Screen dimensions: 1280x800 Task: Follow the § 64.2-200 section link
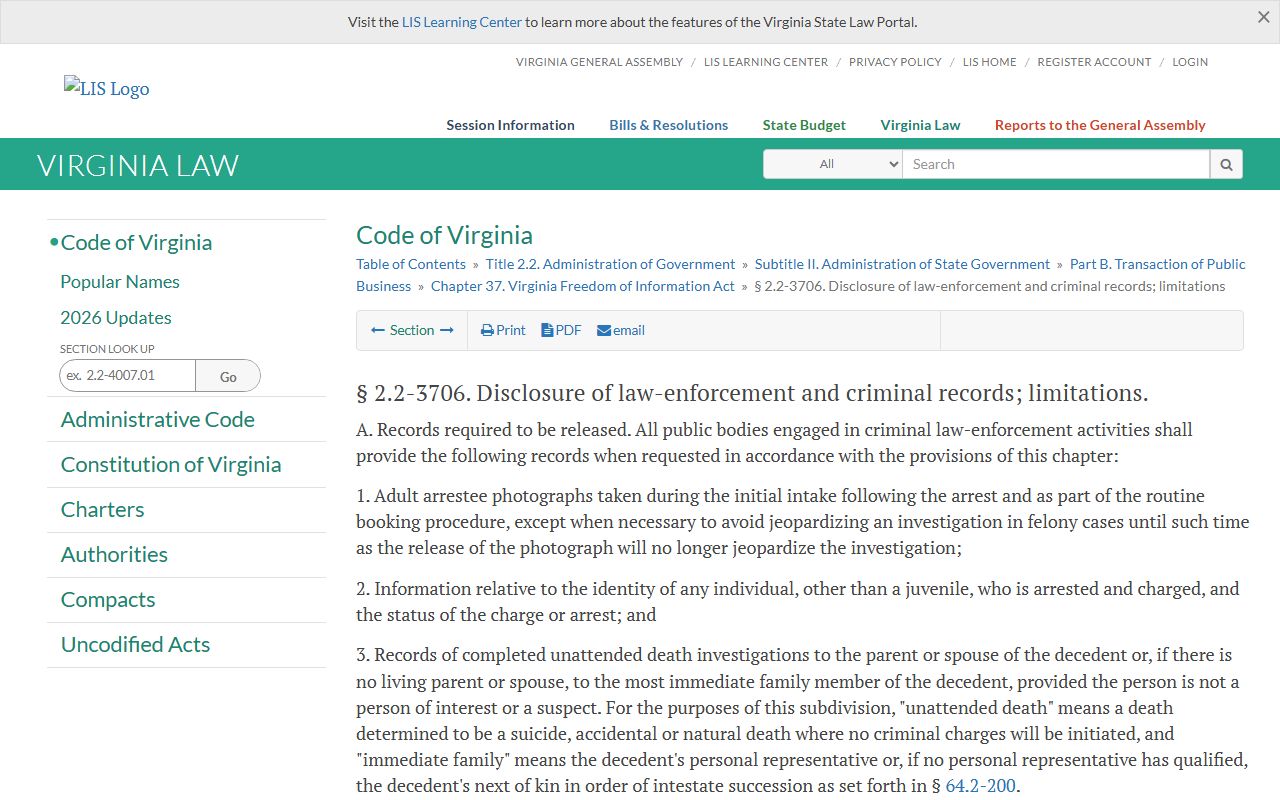(980, 786)
